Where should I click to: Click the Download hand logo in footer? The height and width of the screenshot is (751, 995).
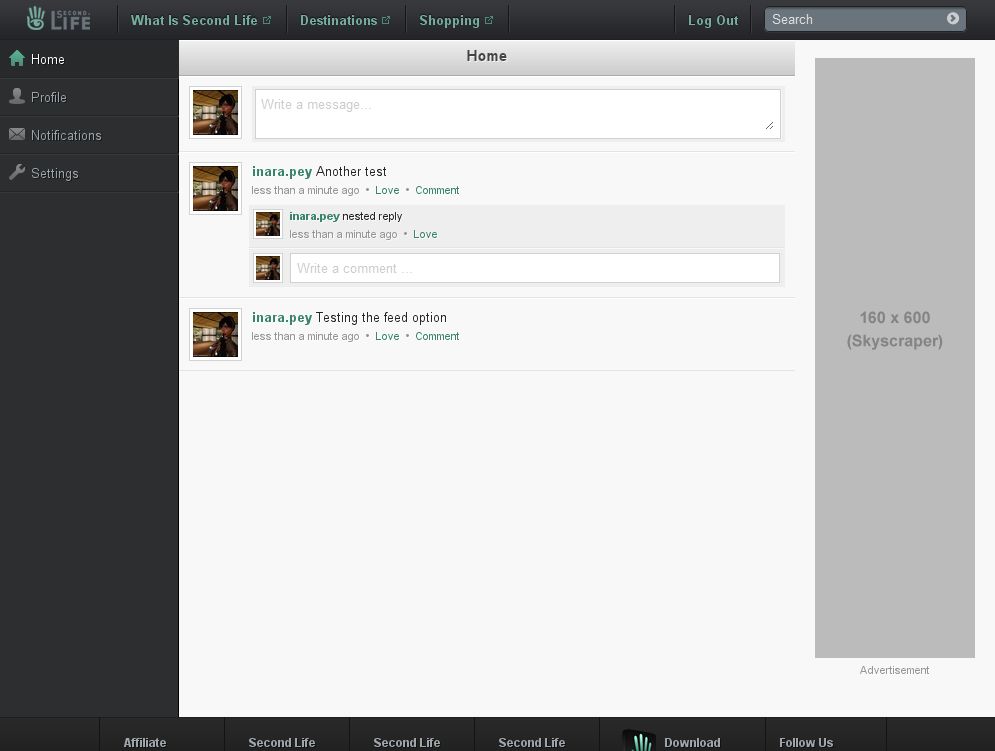click(638, 740)
